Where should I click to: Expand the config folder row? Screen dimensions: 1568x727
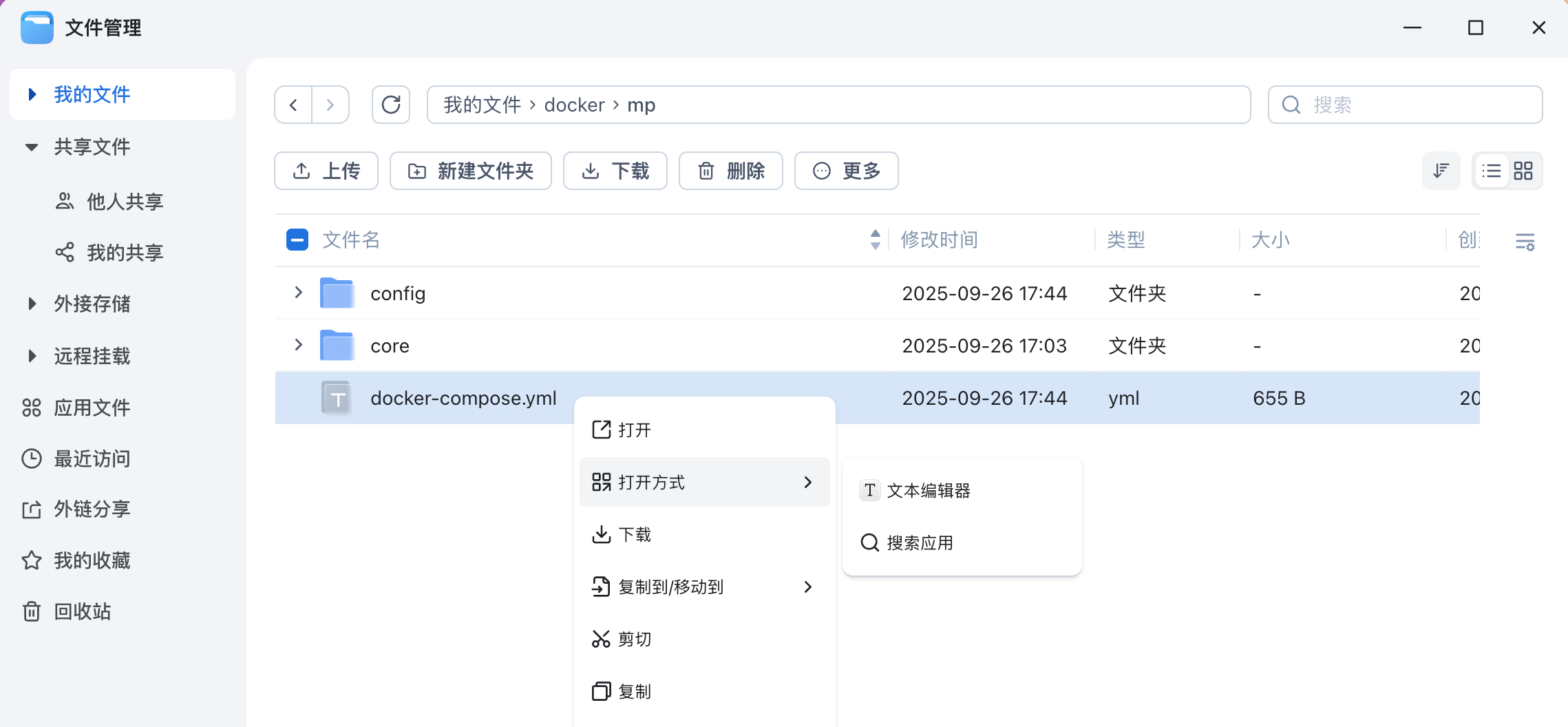pyautogui.click(x=299, y=293)
